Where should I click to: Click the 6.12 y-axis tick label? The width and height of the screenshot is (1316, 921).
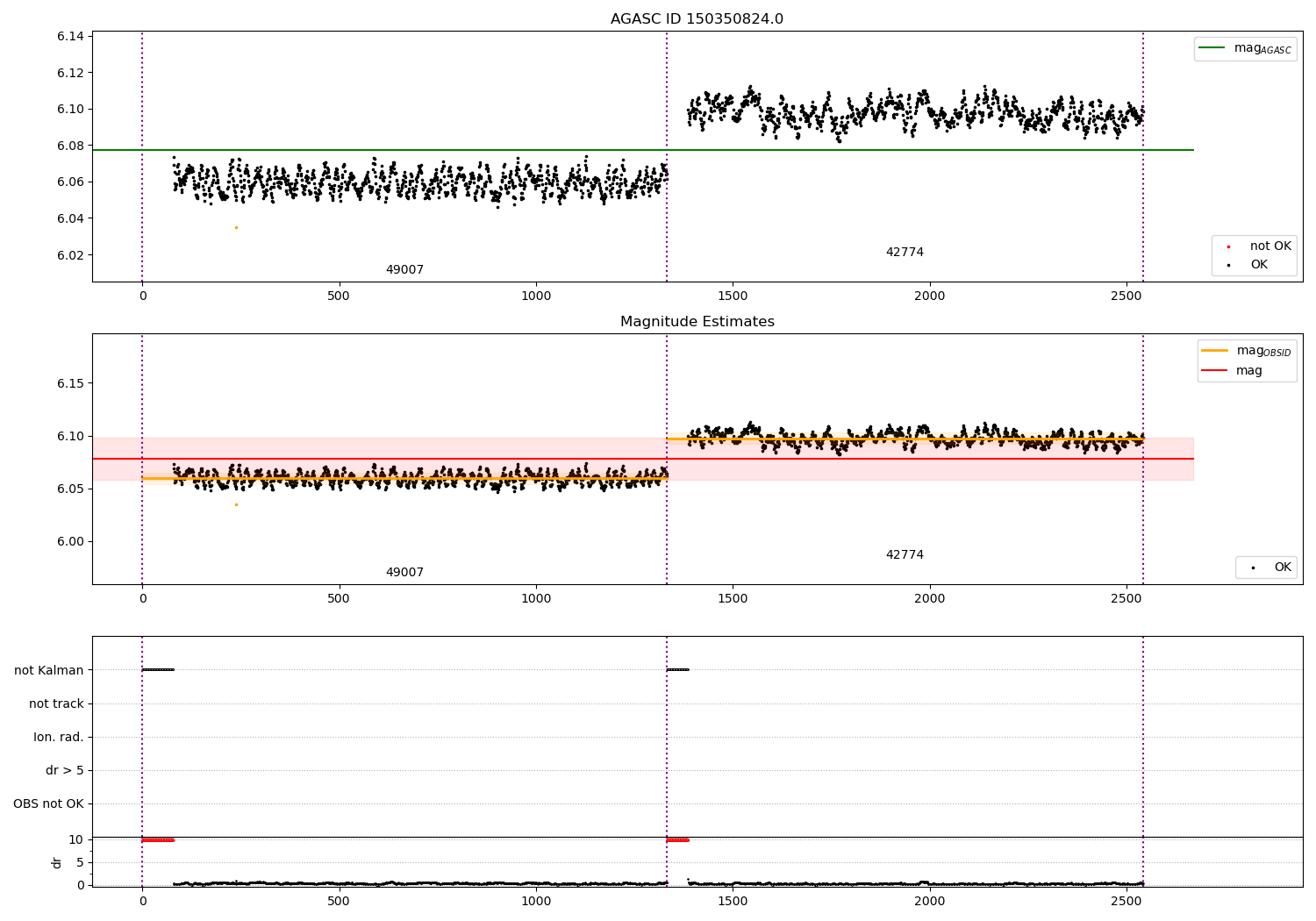(x=70, y=73)
